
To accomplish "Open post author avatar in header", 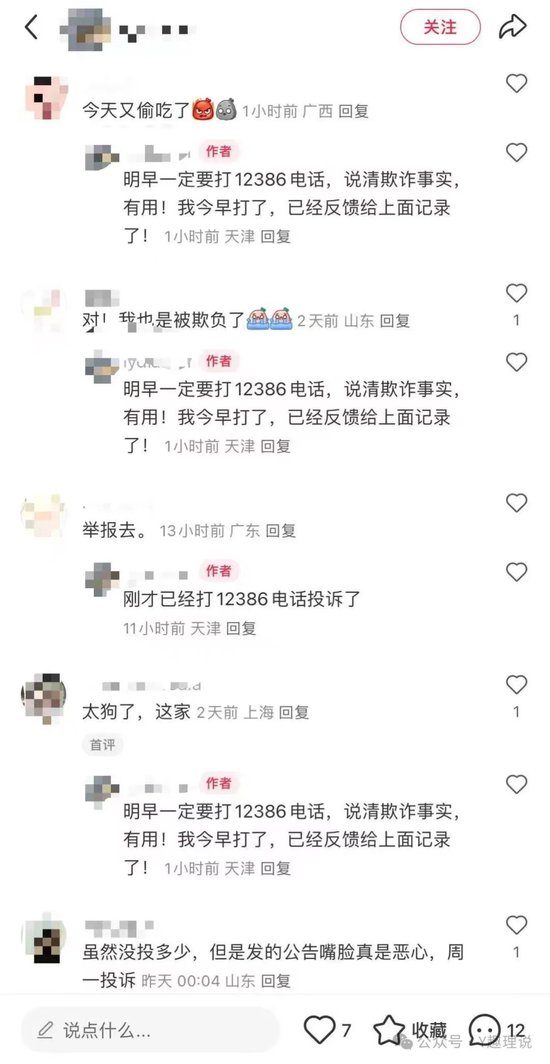I will coord(86,28).
